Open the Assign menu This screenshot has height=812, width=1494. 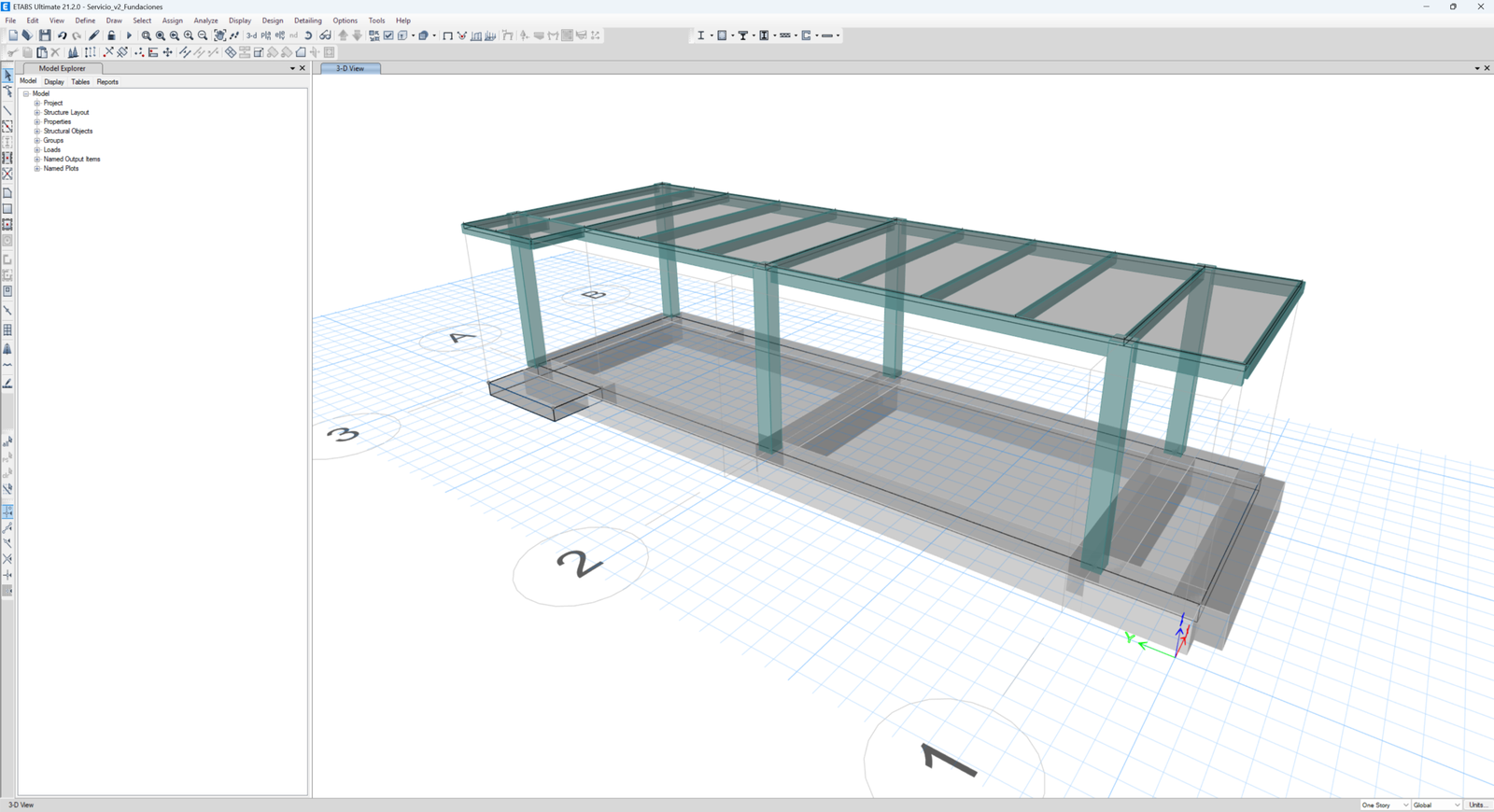click(x=173, y=21)
